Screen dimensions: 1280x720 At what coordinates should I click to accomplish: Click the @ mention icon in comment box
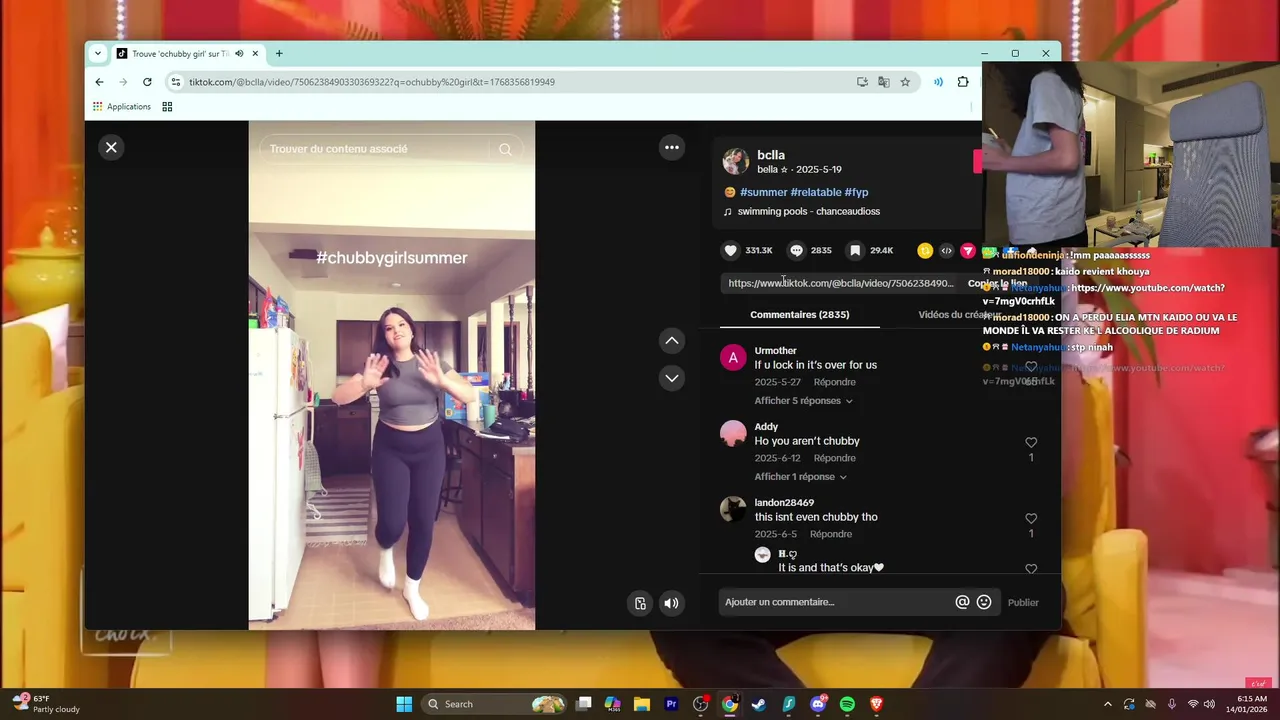pyautogui.click(x=962, y=602)
